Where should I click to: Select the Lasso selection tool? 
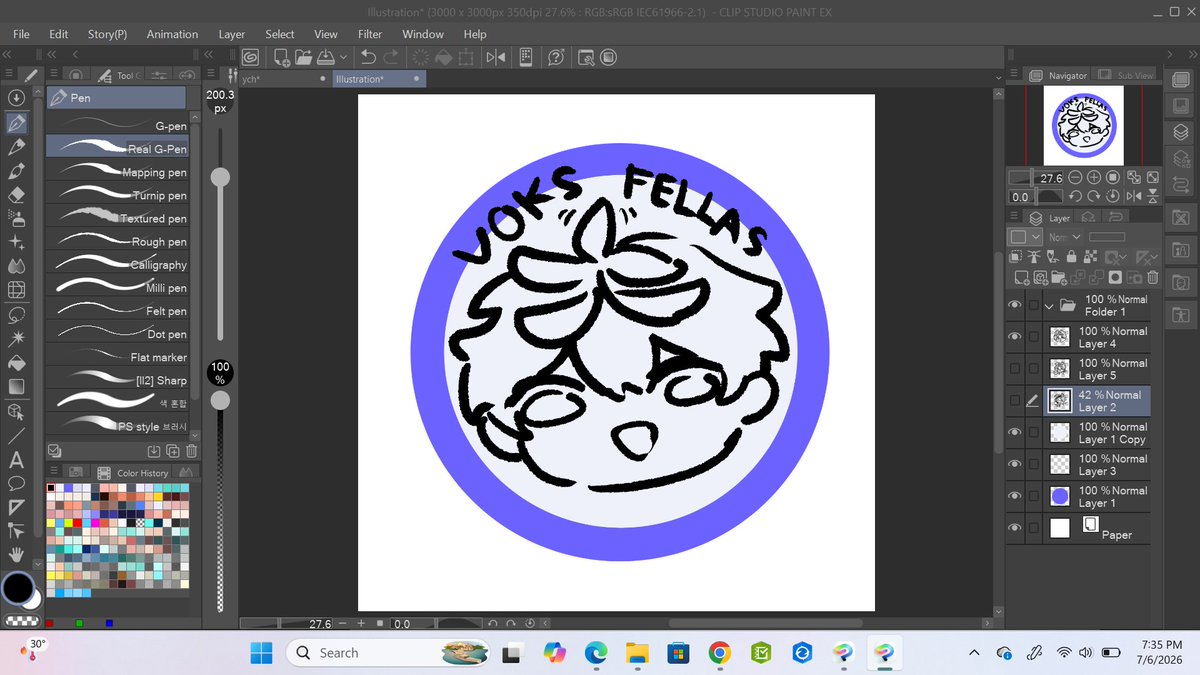click(16, 315)
